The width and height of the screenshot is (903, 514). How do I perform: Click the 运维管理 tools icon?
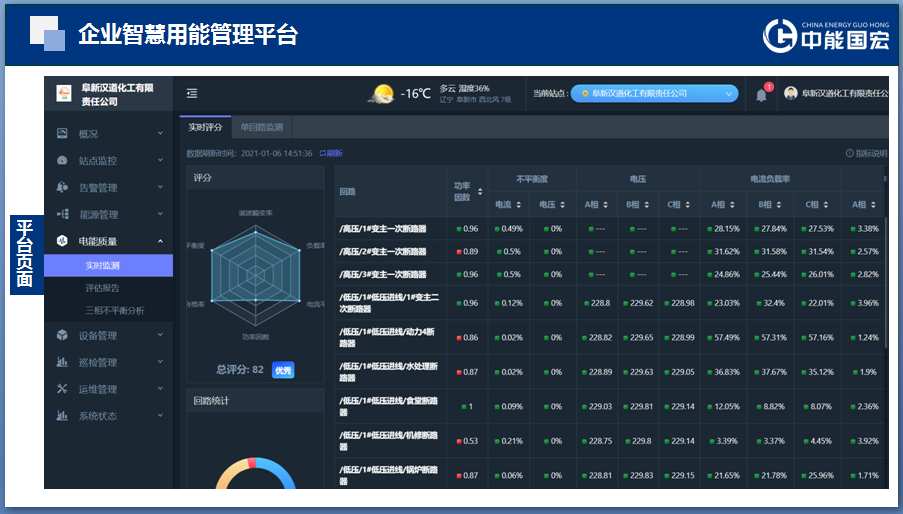pyautogui.click(x=62, y=389)
